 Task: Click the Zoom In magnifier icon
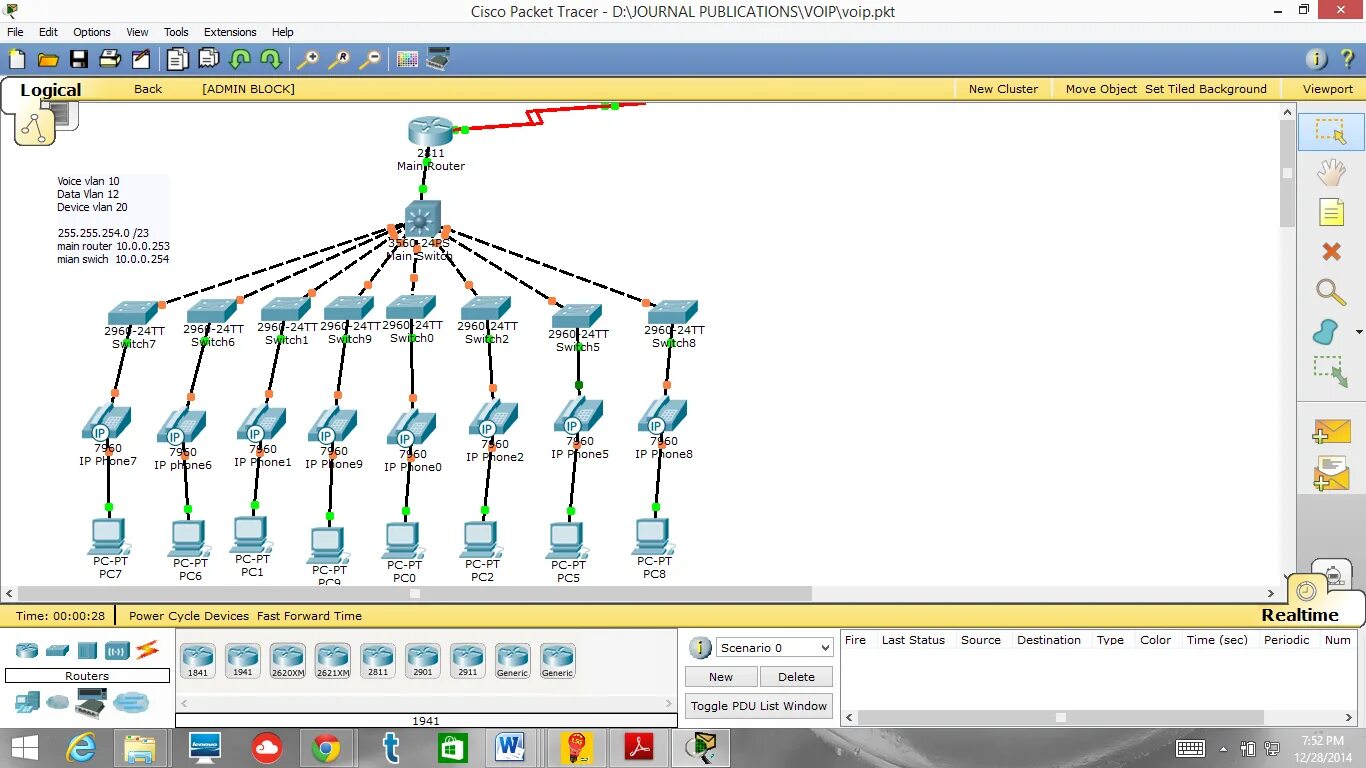[x=307, y=59]
